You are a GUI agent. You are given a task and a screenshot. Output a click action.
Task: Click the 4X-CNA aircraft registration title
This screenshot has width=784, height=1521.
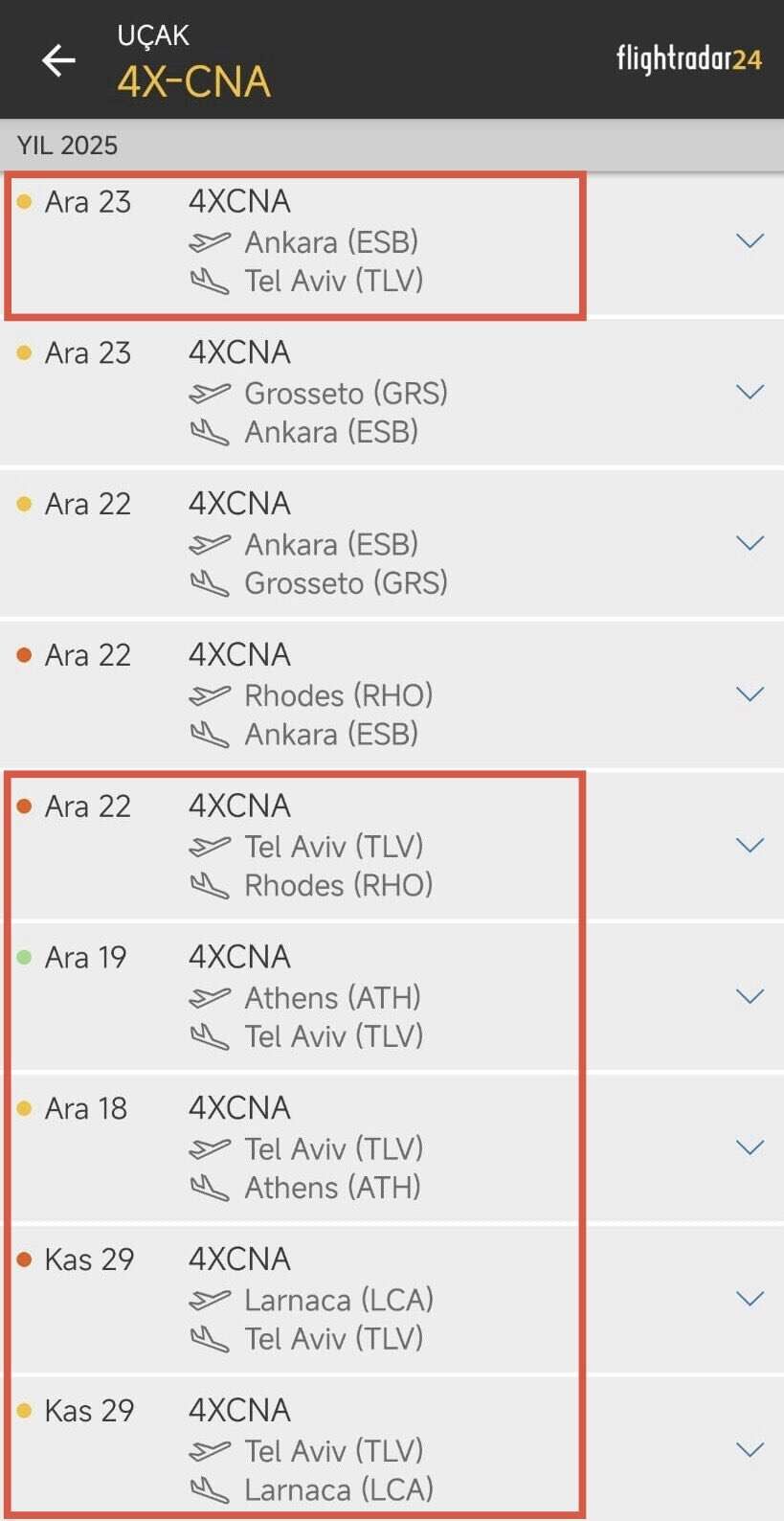point(194,82)
